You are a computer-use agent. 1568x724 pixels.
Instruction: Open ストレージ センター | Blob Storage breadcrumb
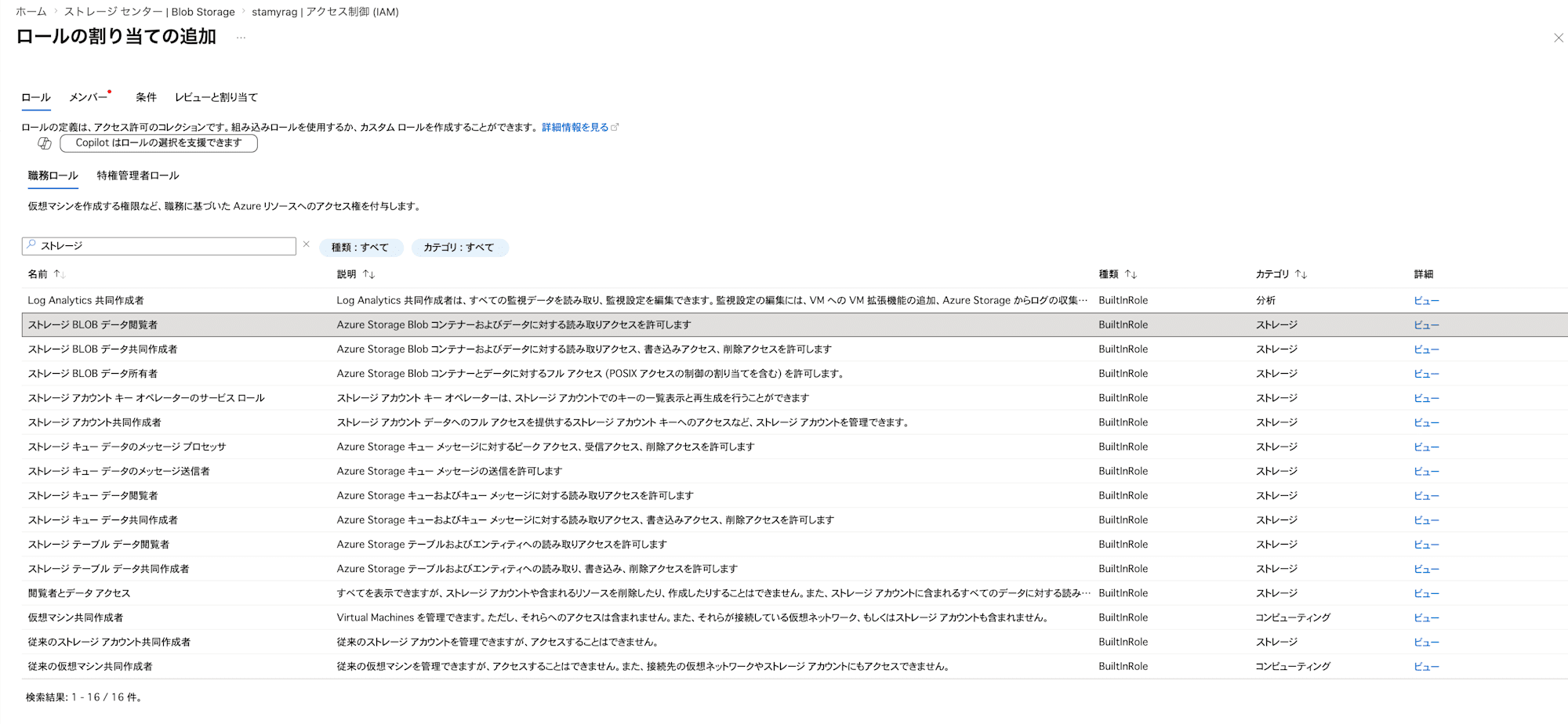coord(150,12)
